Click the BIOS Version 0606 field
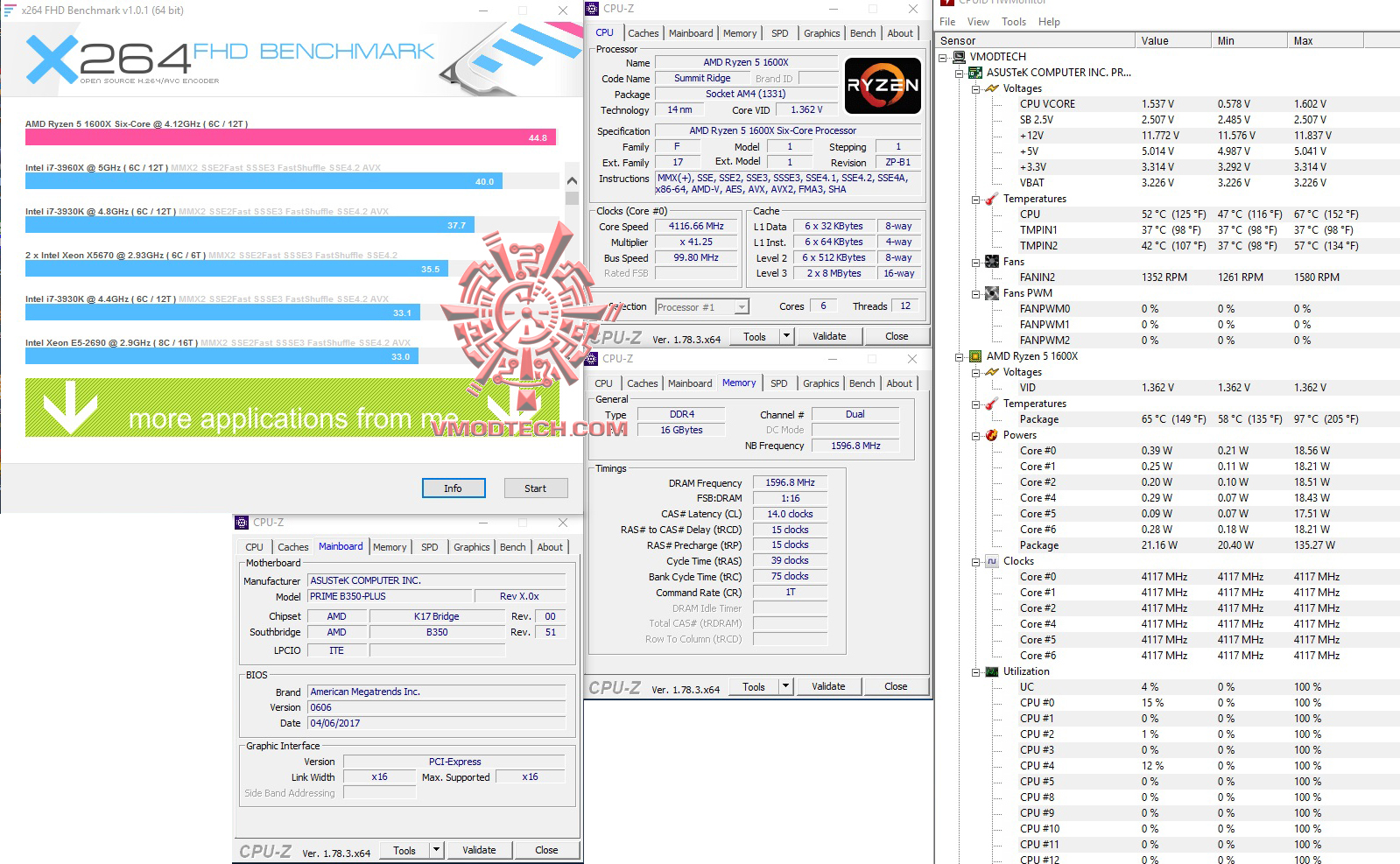This screenshot has width=1400, height=864. click(x=436, y=707)
